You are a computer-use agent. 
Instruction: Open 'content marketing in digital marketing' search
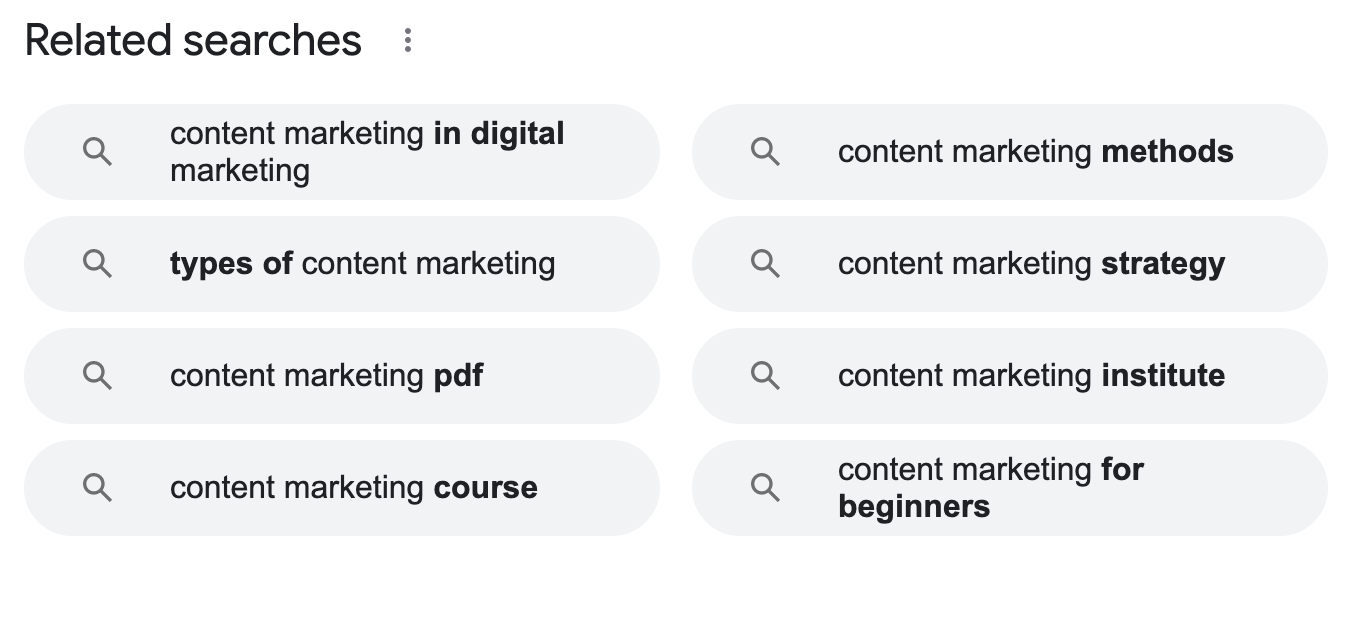(x=342, y=152)
